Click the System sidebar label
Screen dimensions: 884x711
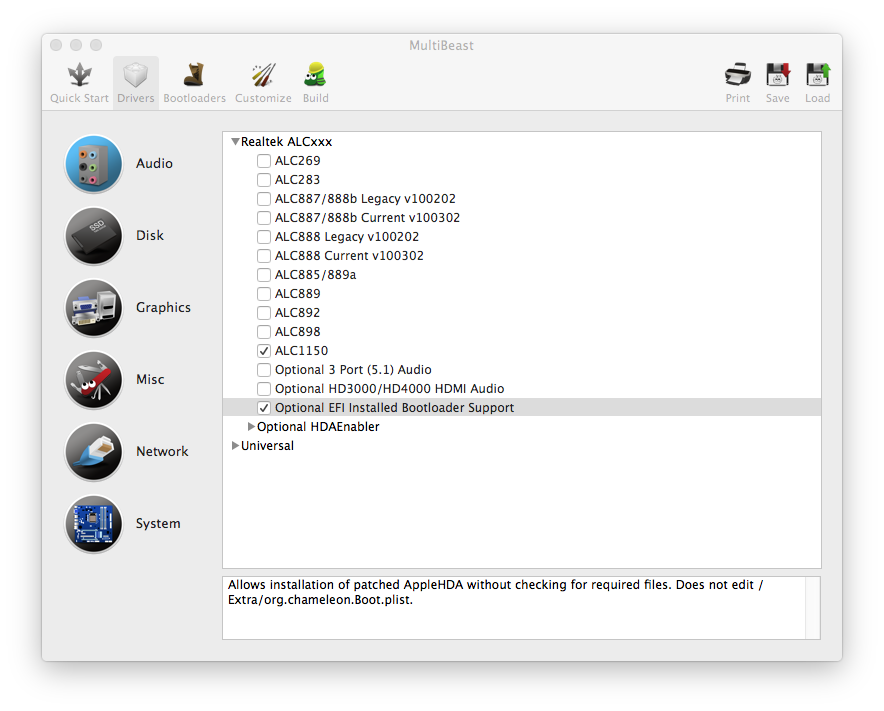point(158,524)
